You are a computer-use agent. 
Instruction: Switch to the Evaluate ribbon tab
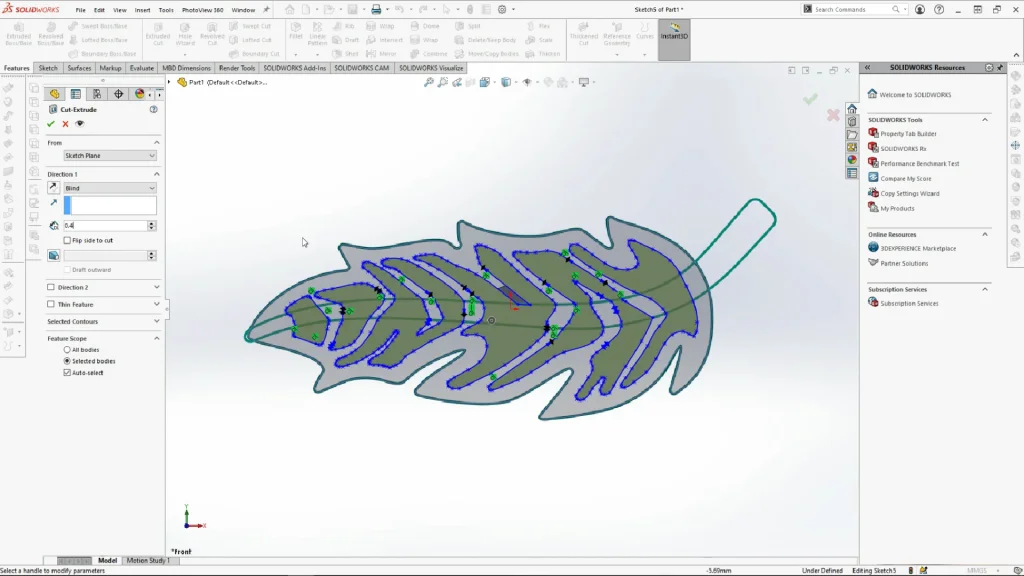pyautogui.click(x=142, y=68)
